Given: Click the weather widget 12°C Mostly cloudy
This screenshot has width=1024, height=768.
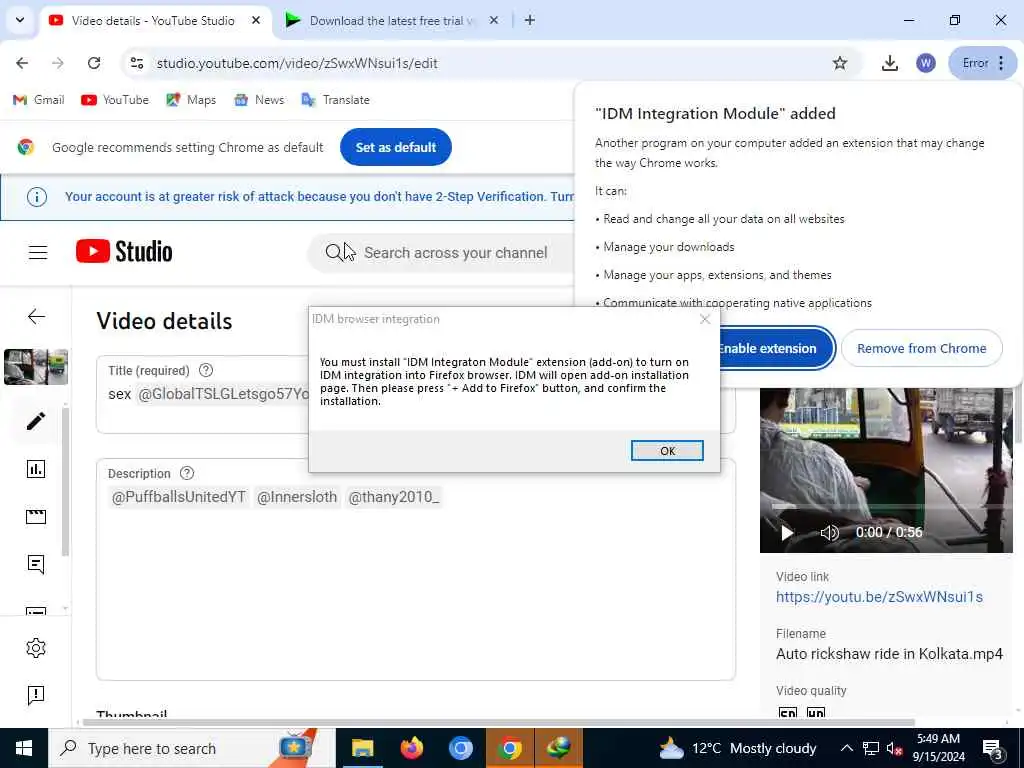Looking at the screenshot, I should click(737, 748).
